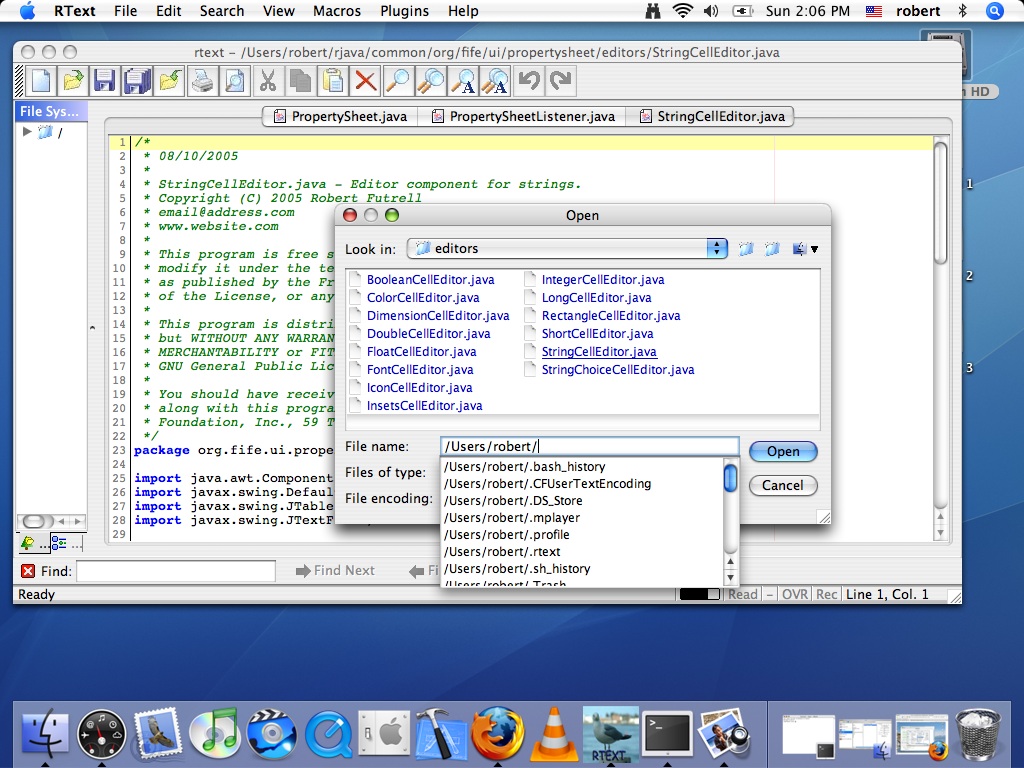Close the Find bar with red X
The height and width of the screenshot is (768, 1024).
pos(28,571)
